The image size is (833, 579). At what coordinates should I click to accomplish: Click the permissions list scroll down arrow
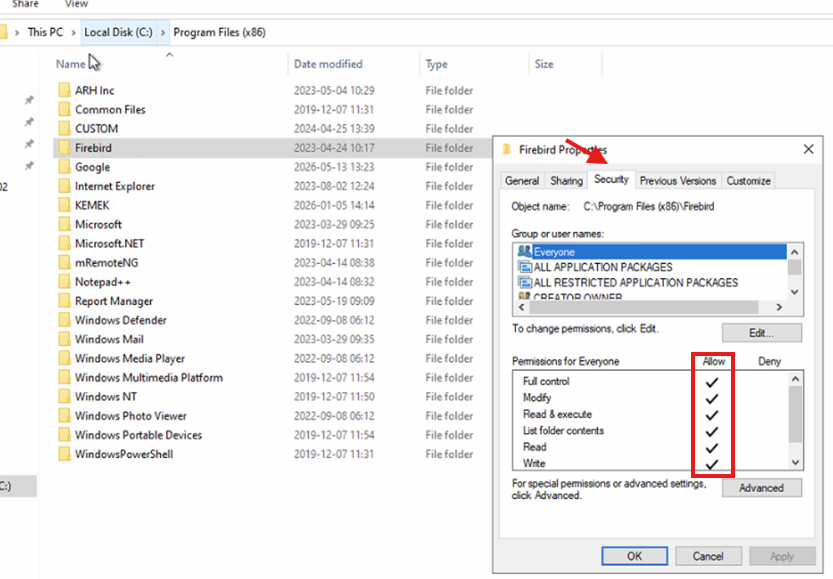click(795, 462)
